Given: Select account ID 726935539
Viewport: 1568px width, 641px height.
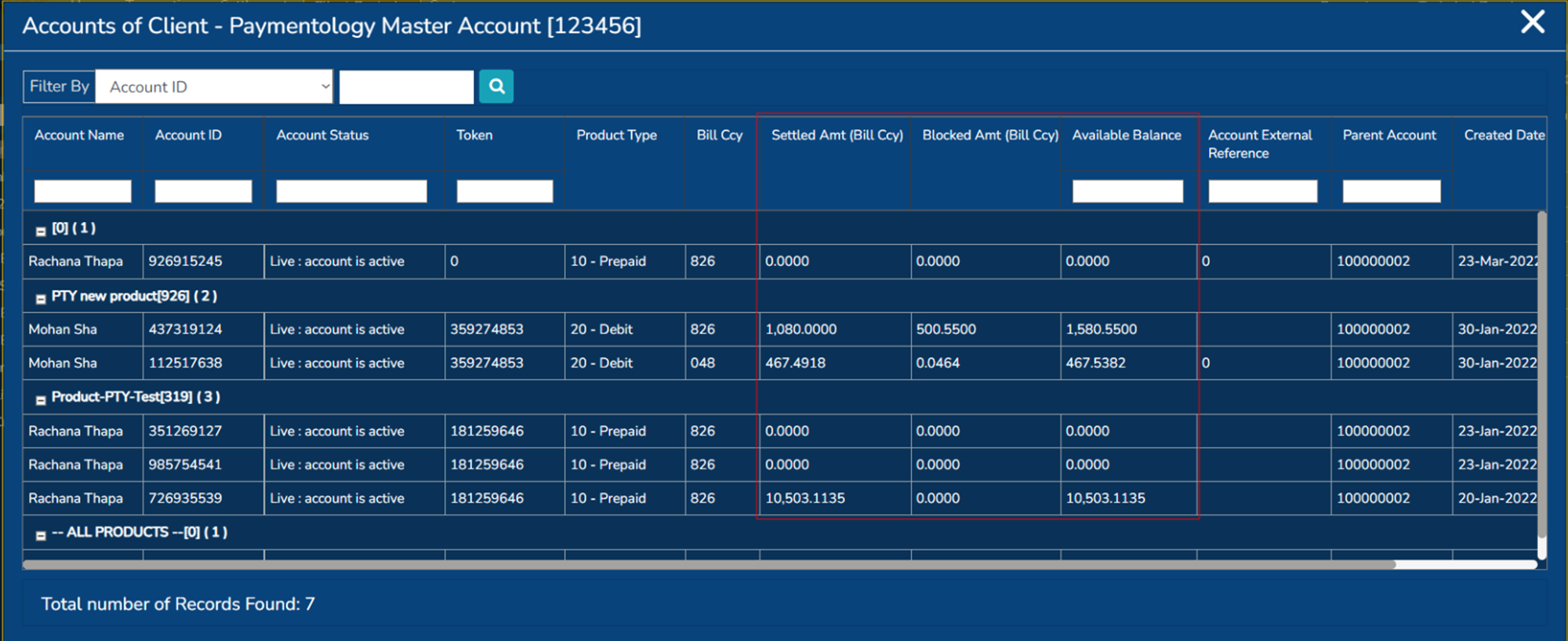Looking at the screenshot, I should pyautogui.click(x=186, y=498).
